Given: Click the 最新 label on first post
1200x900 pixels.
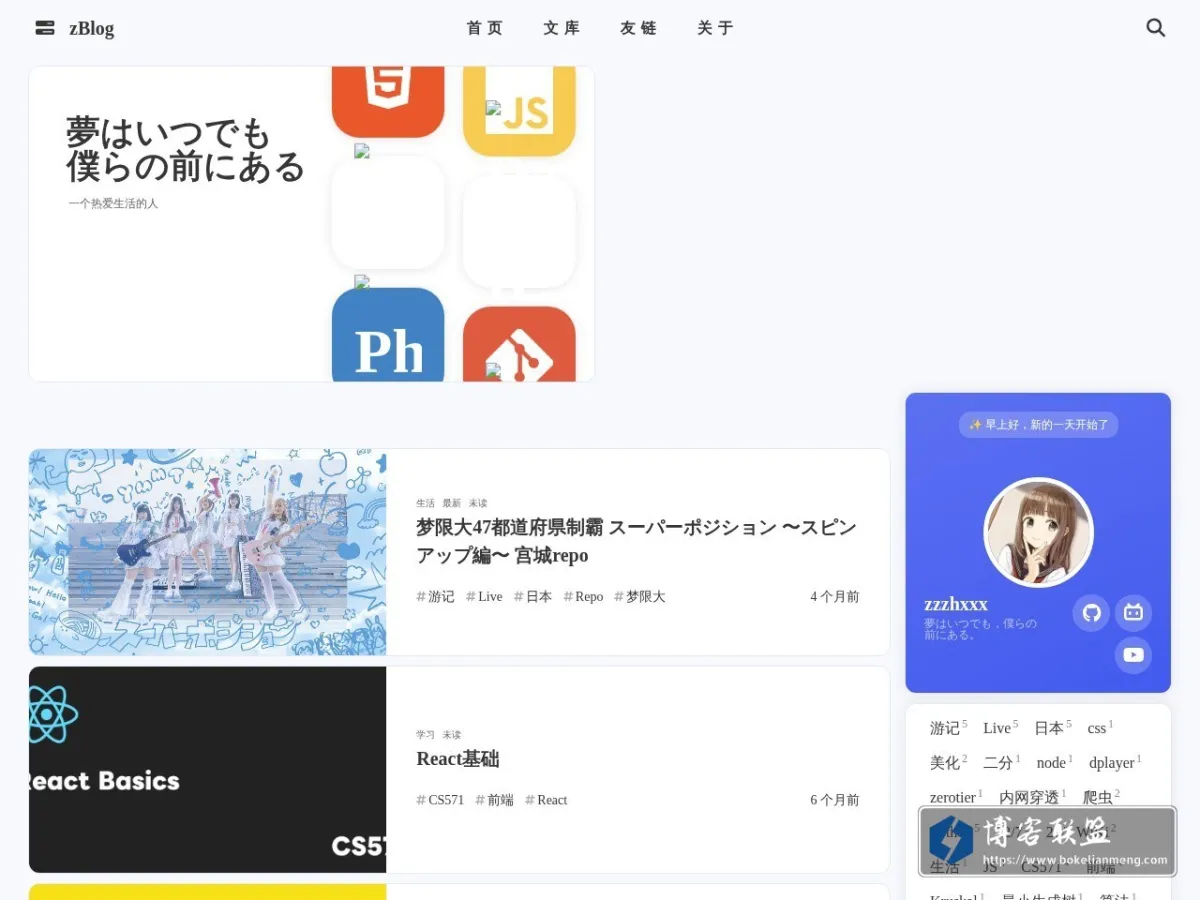Looking at the screenshot, I should (x=452, y=503).
